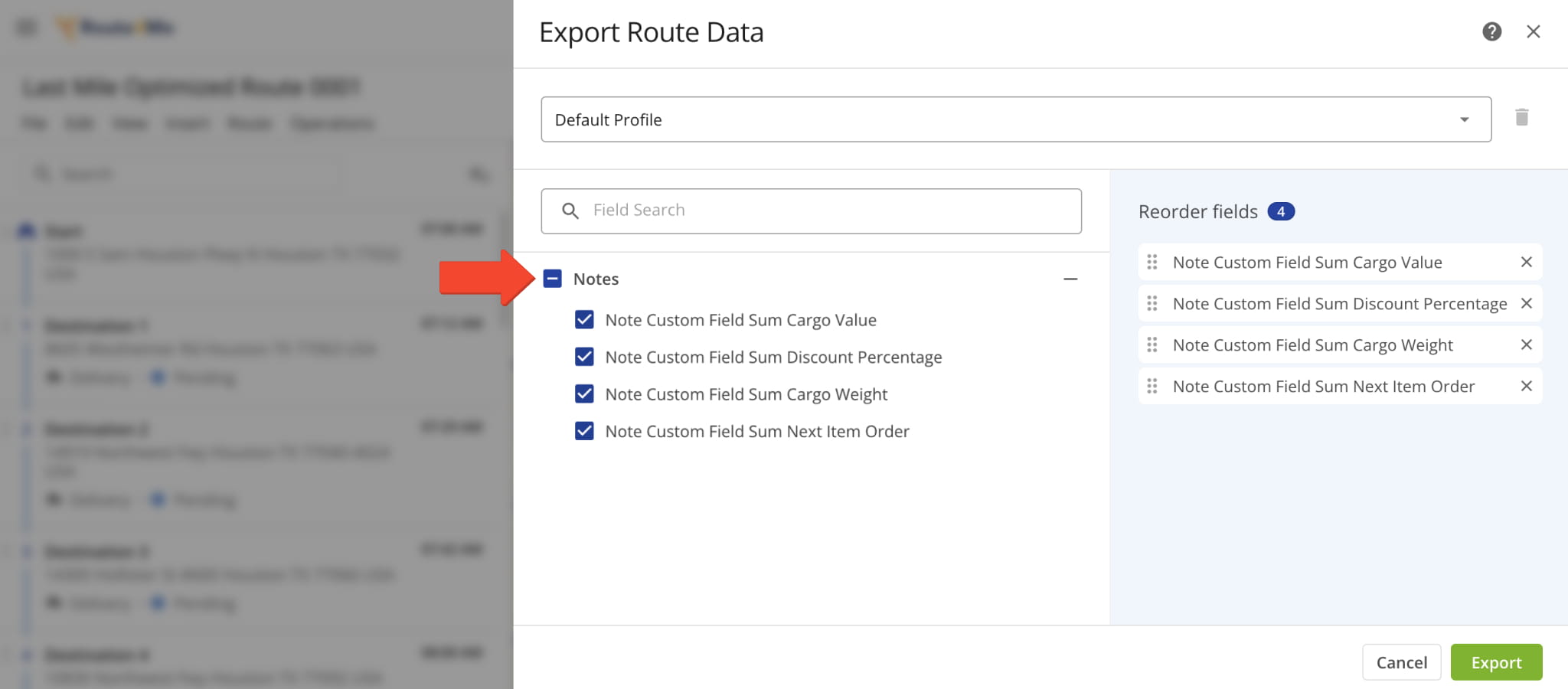Remove Next Item Order from reorder list
Viewport: 1568px width, 689px height.
coord(1526,386)
